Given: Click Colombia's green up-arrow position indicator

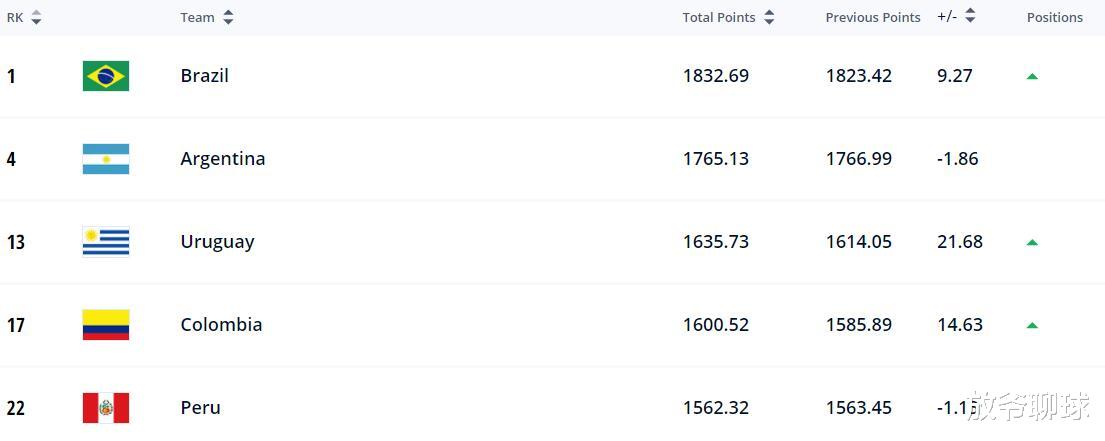Looking at the screenshot, I should [1032, 325].
